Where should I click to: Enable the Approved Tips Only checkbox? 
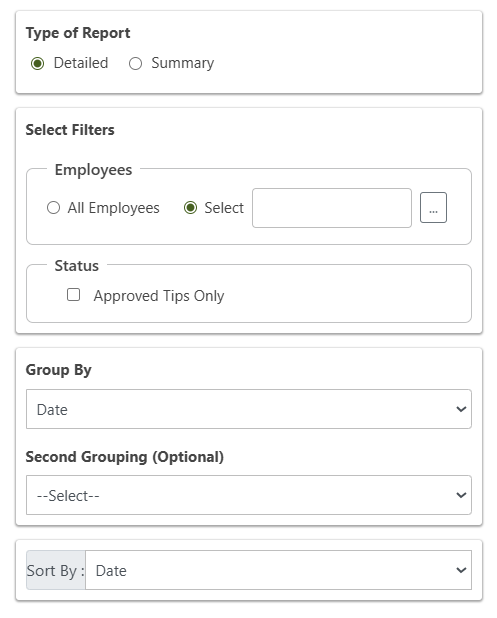(73, 295)
